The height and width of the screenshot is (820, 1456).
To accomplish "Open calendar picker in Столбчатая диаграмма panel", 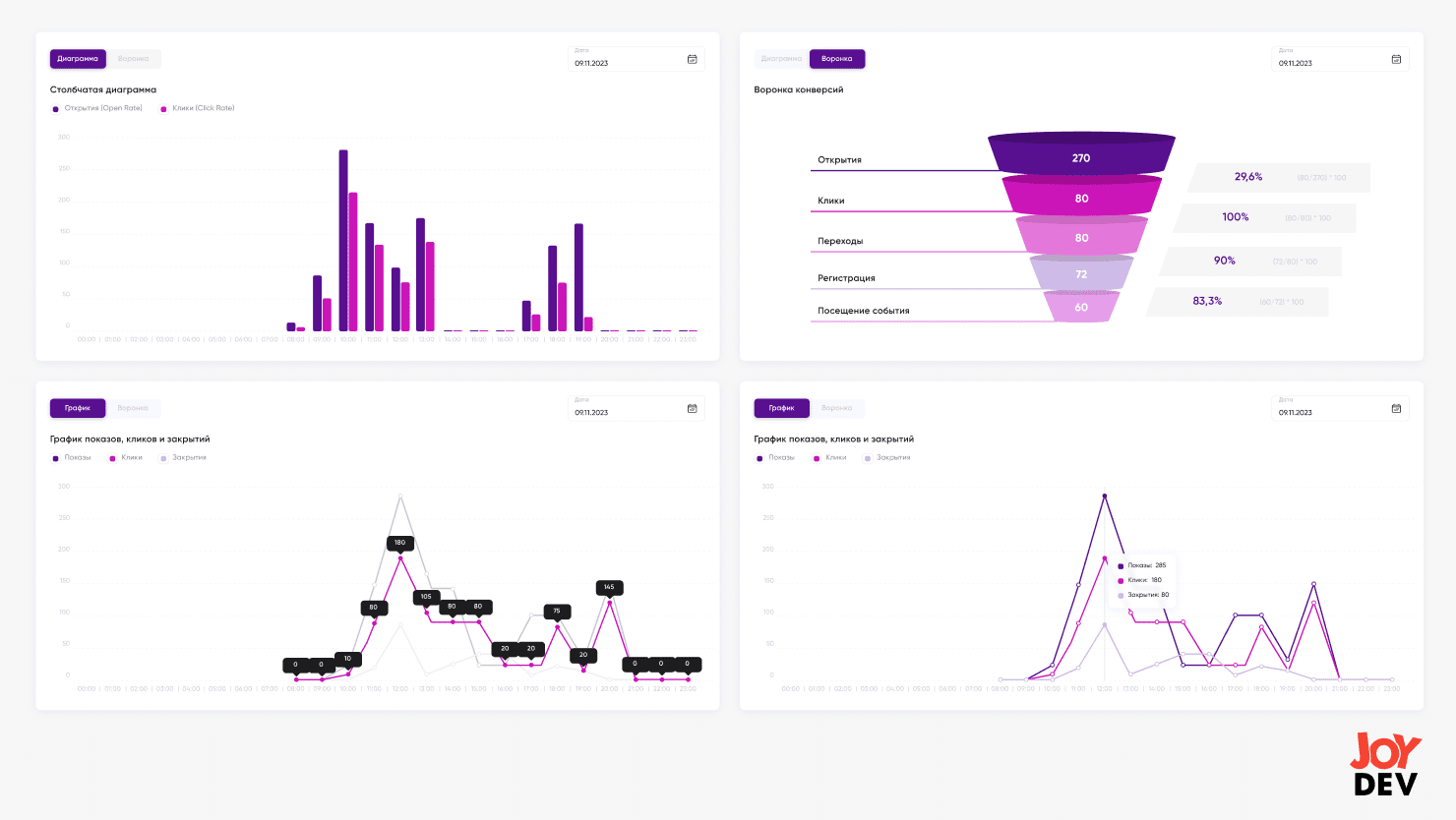I will (693, 59).
